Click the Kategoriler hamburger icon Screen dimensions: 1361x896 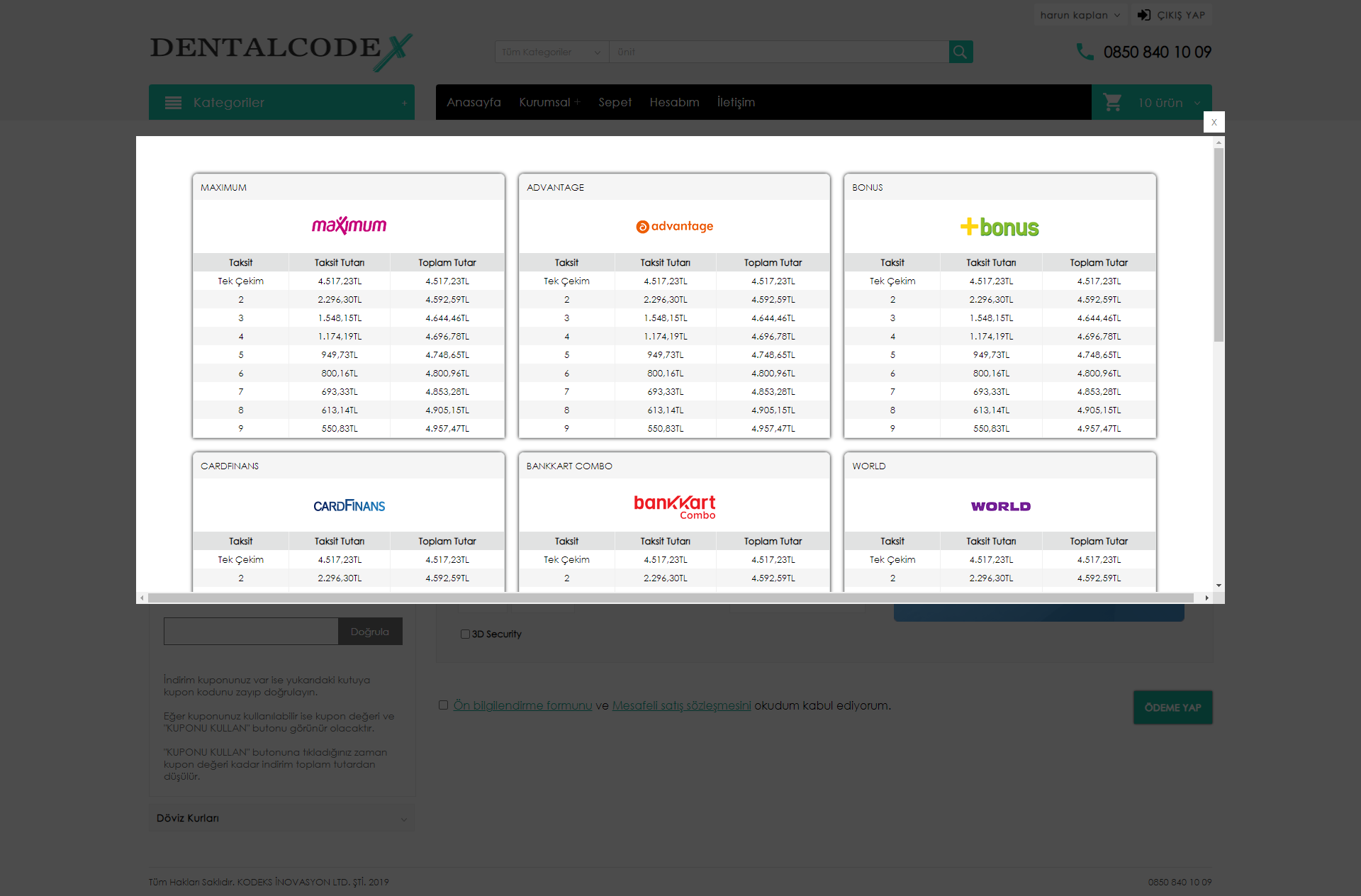tap(173, 103)
